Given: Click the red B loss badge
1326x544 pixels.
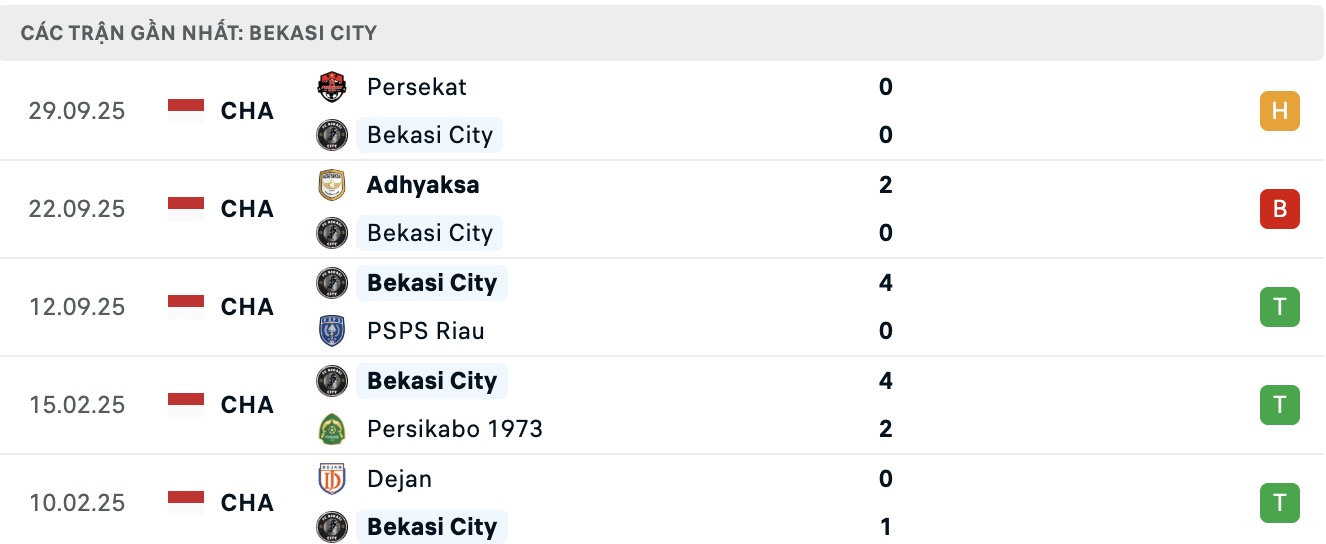Looking at the screenshot, I should tap(1279, 209).
